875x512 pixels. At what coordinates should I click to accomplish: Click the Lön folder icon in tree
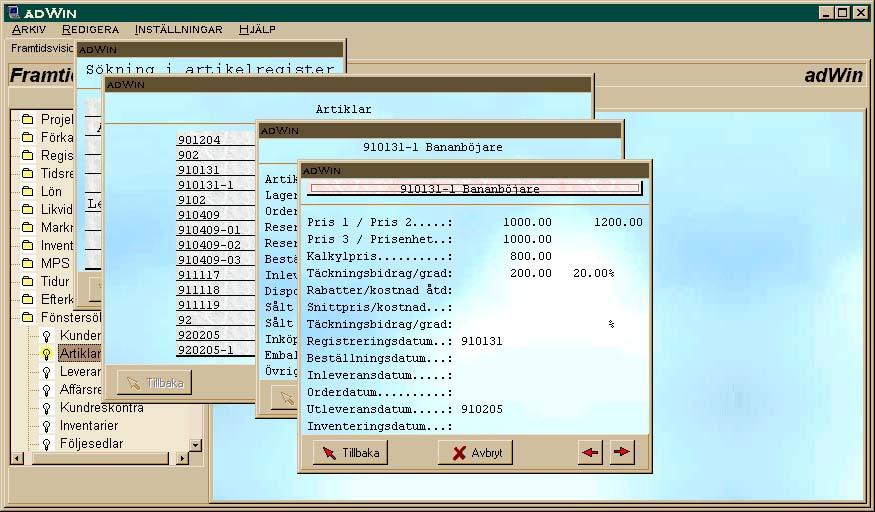[27, 191]
